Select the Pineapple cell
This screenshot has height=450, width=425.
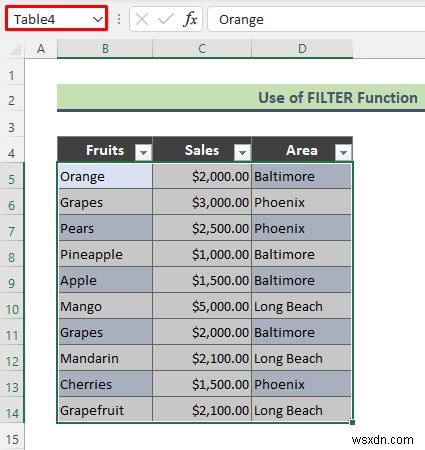point(105,254)
